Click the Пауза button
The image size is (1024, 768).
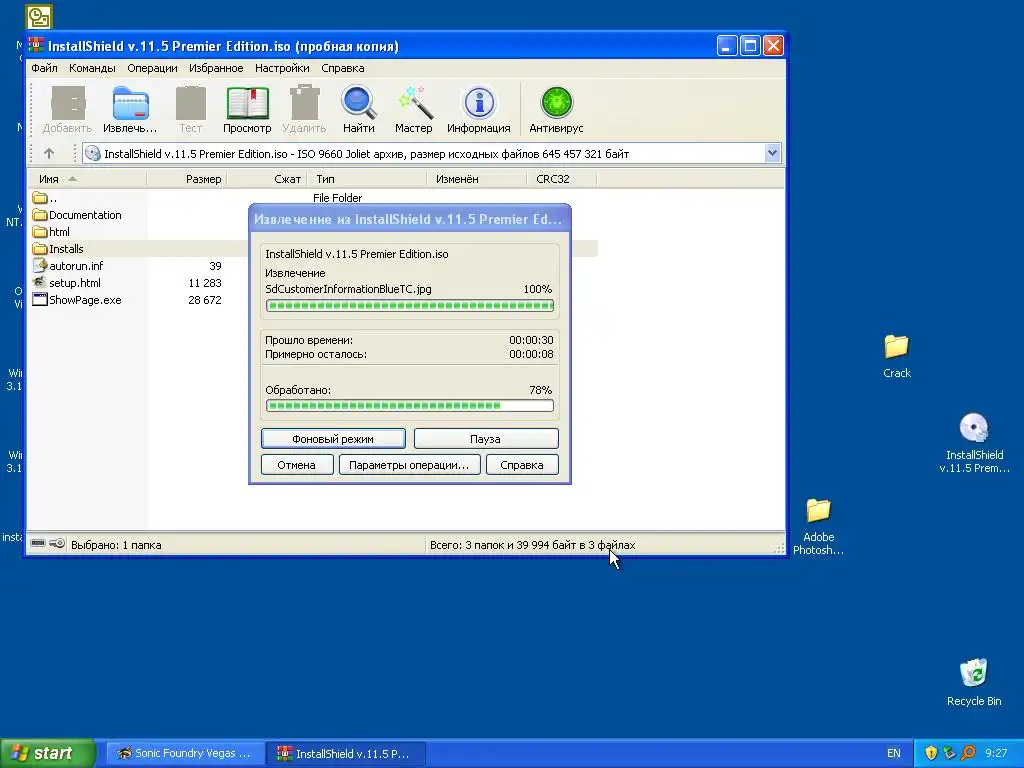(x=486, y=439)
